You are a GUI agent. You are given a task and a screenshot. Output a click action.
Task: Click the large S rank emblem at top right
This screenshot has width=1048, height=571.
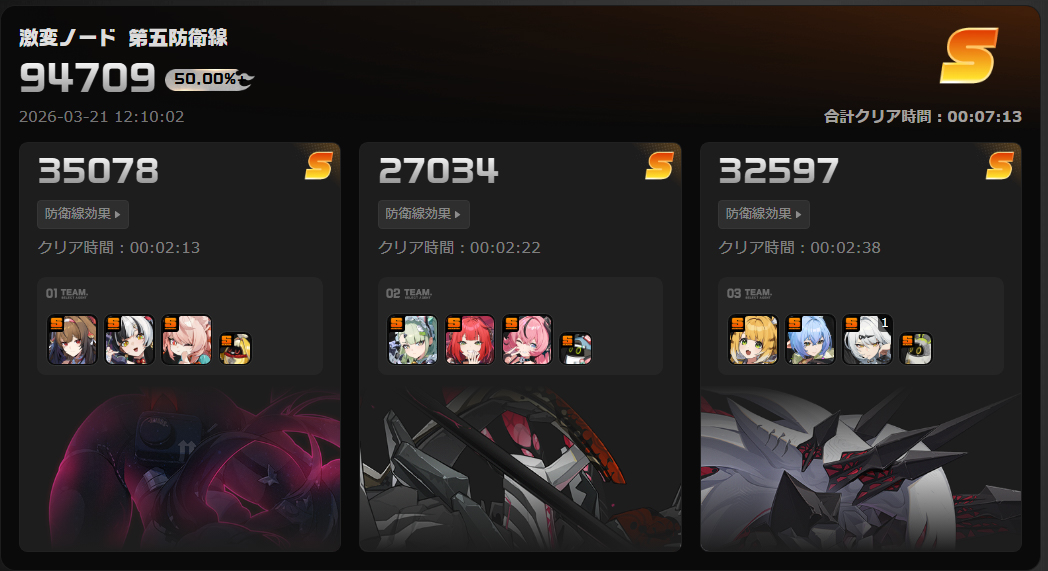(969, 55)
